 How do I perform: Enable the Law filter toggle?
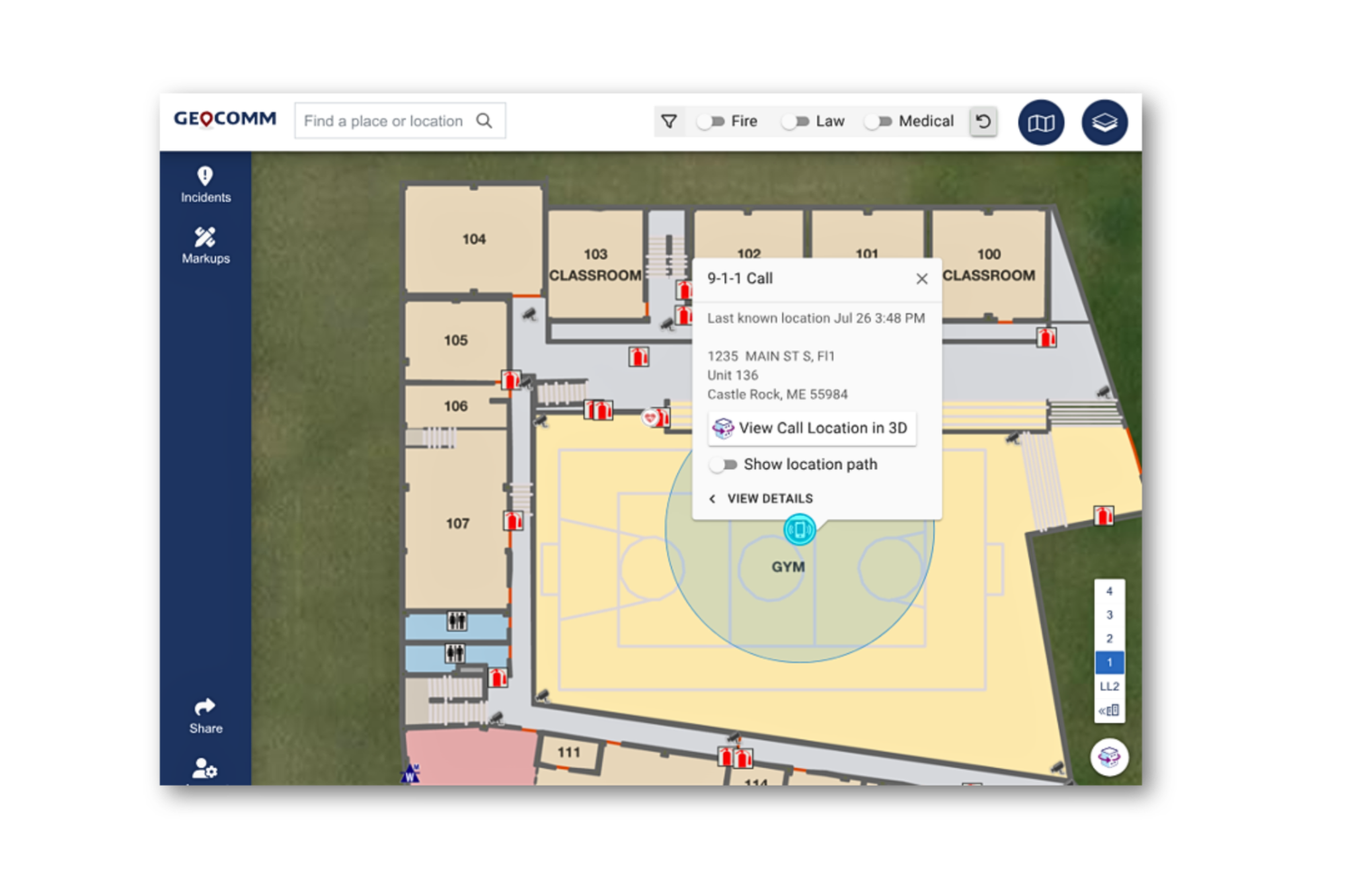[796, 122]
